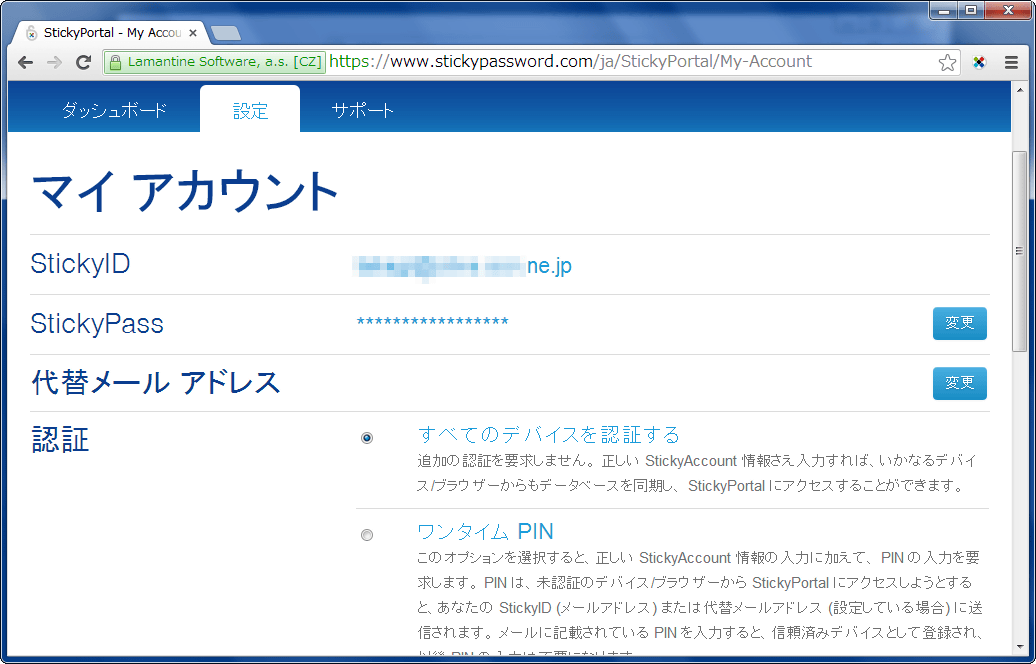Viewport: 1036px width, 664px height.
Task: Click the green padlock security icon
Action: coord(115,62)
